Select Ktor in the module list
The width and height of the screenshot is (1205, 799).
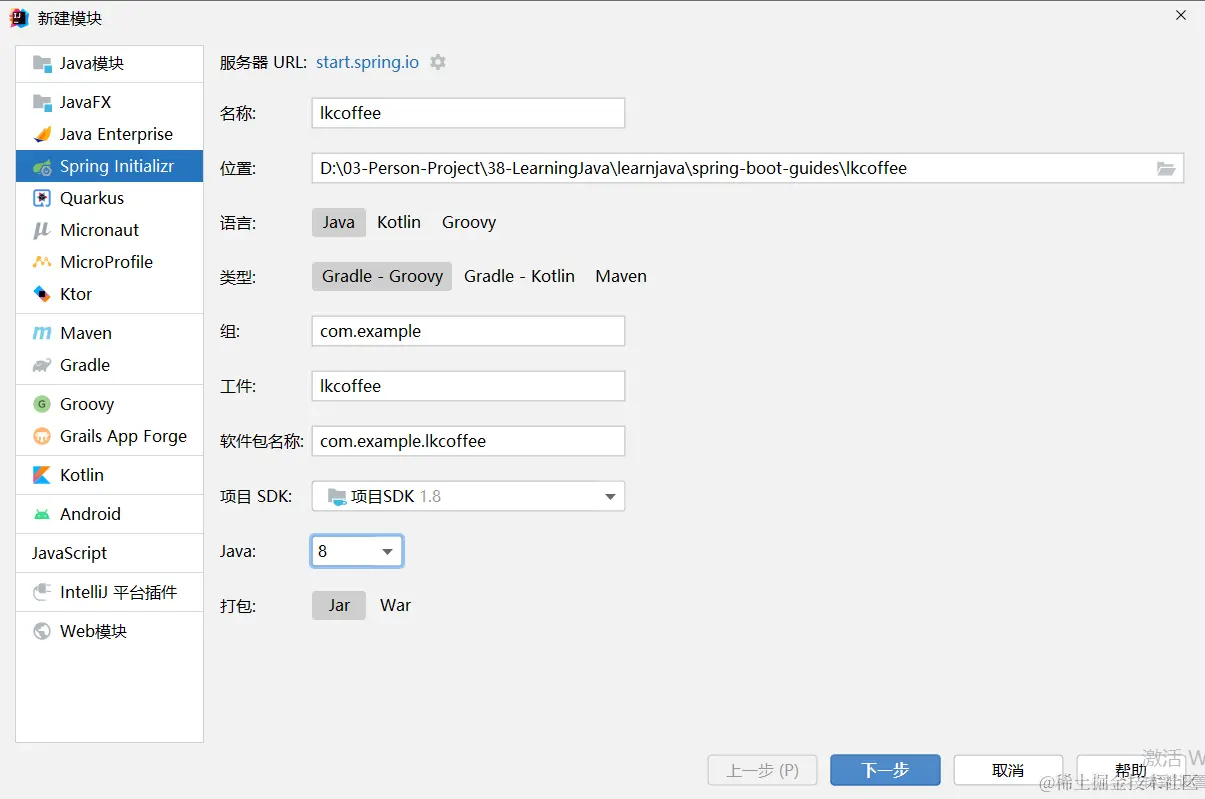coord(109,294)
